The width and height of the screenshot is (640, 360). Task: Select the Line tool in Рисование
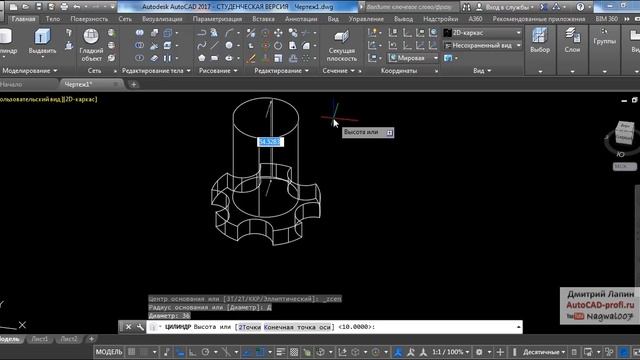[215, 45]
